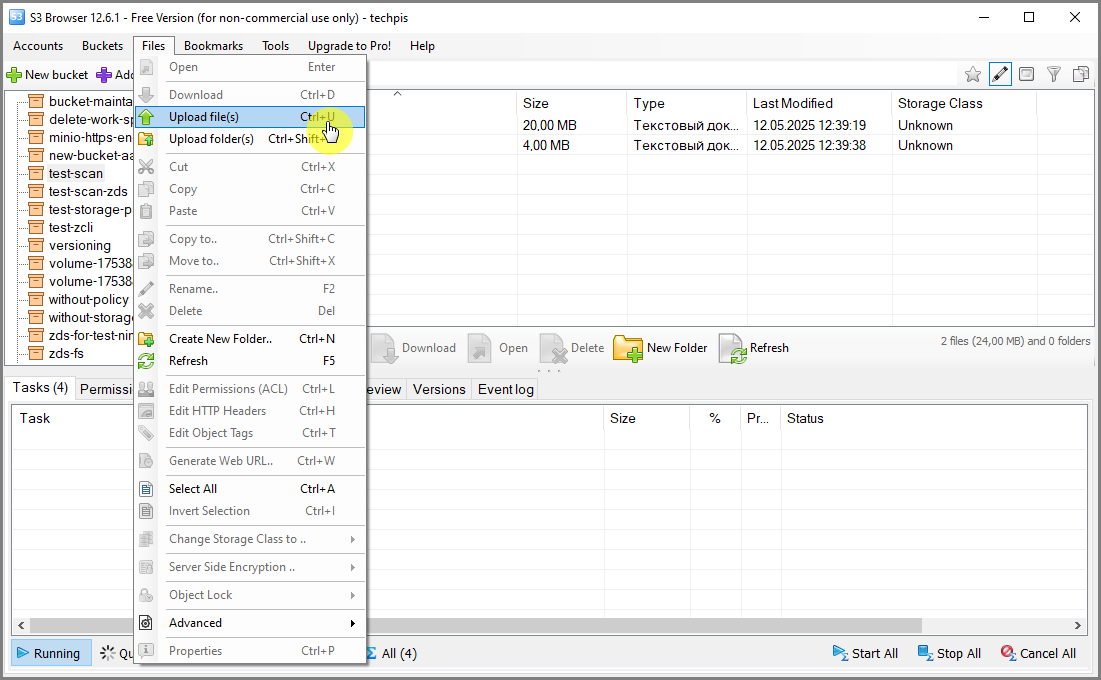Select the without-policy bucket
This screenshot has height=680, width=1101.
click(88, 299)
